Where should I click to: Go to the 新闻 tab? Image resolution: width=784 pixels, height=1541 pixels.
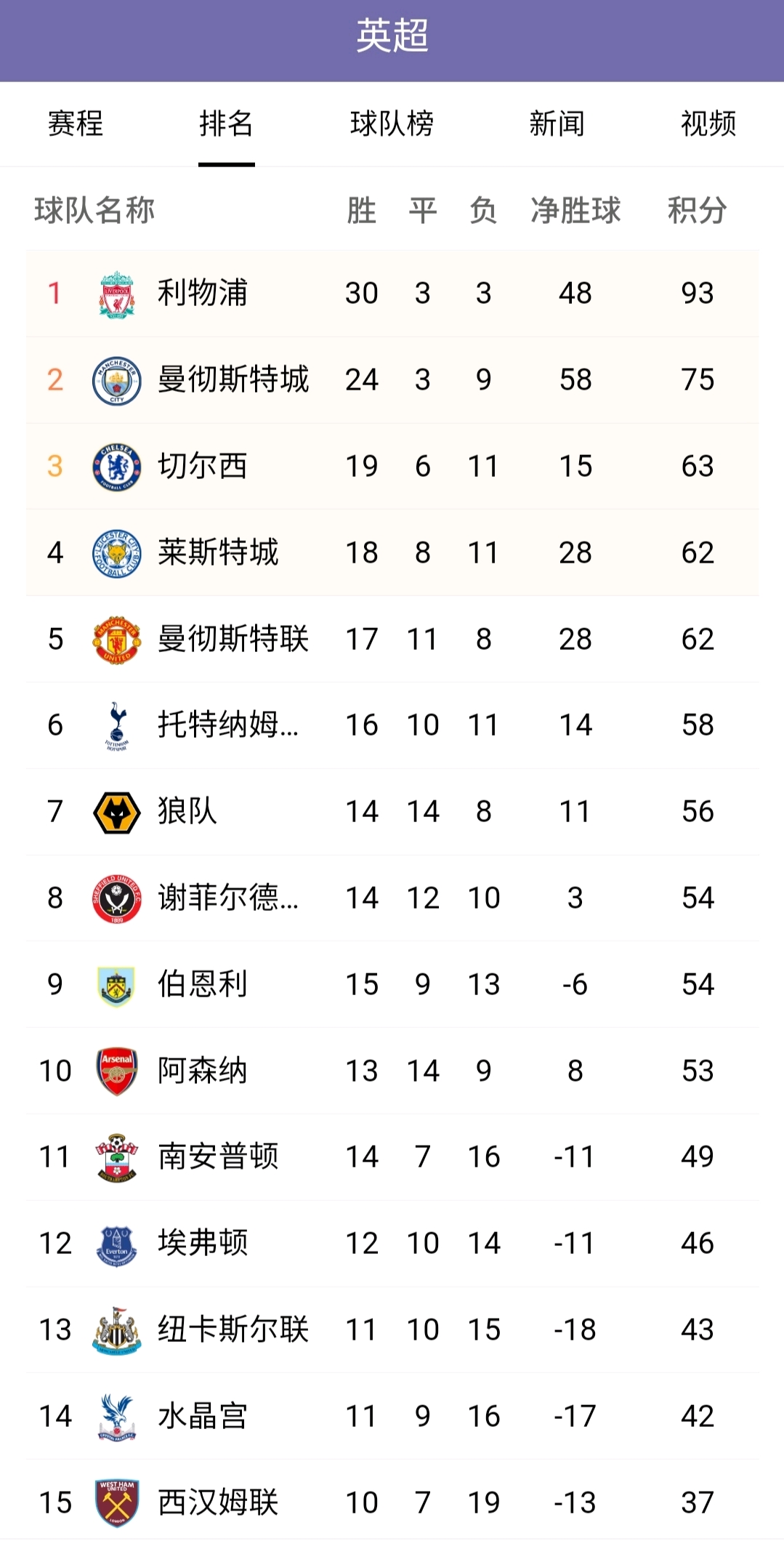pyautogui.click(x=557, y=124)
